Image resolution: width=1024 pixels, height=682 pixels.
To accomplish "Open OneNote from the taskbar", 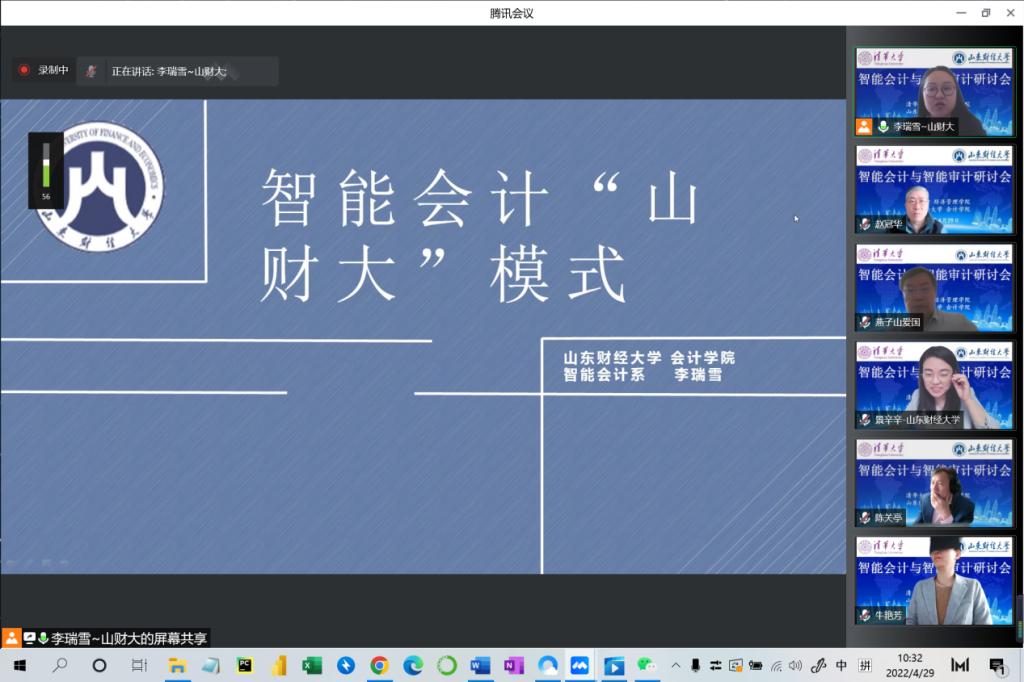I will click(514, 665).
